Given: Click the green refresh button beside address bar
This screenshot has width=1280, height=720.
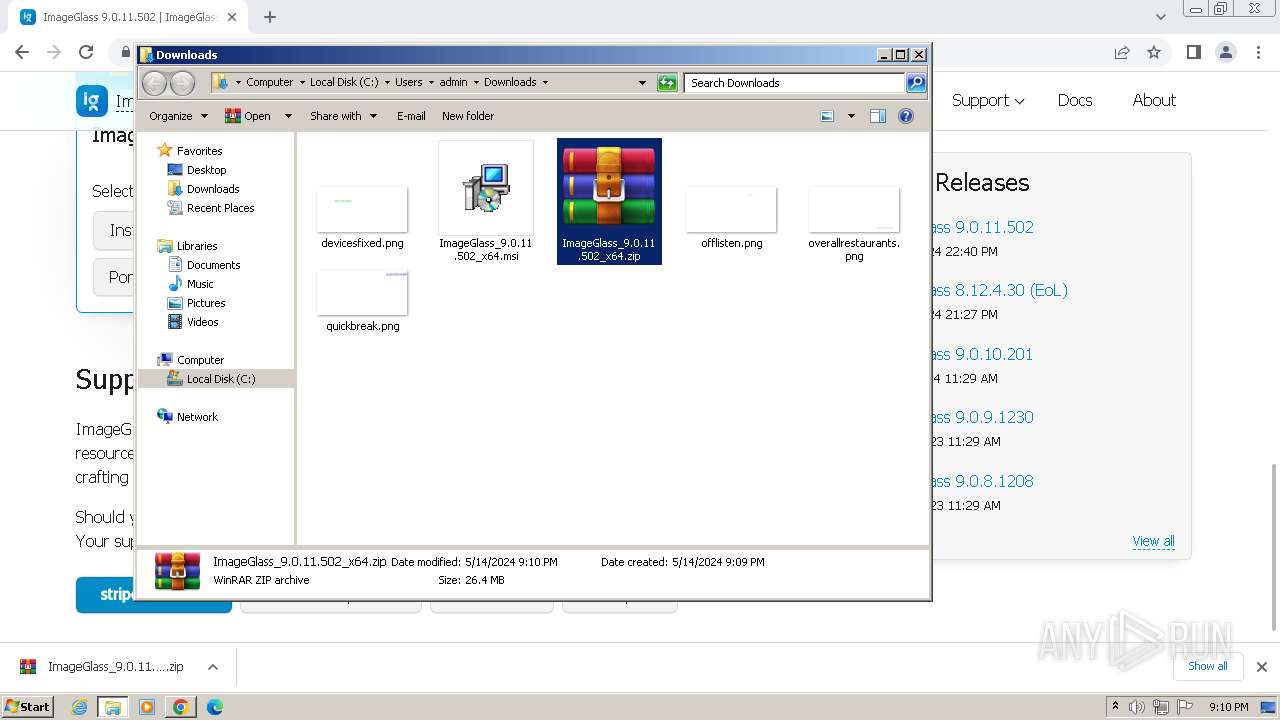Looking at the screenshot, I should pyautogui.click(x=667, y=83).
